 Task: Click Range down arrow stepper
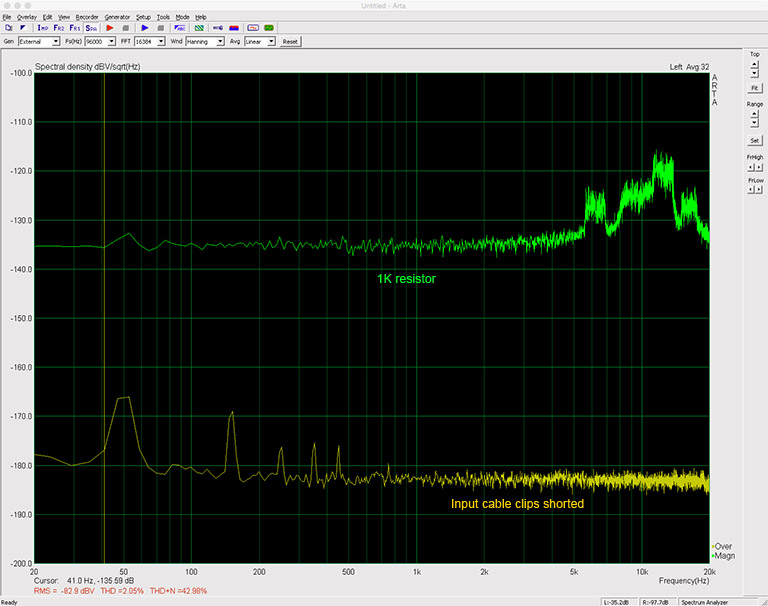click(755, 122)
